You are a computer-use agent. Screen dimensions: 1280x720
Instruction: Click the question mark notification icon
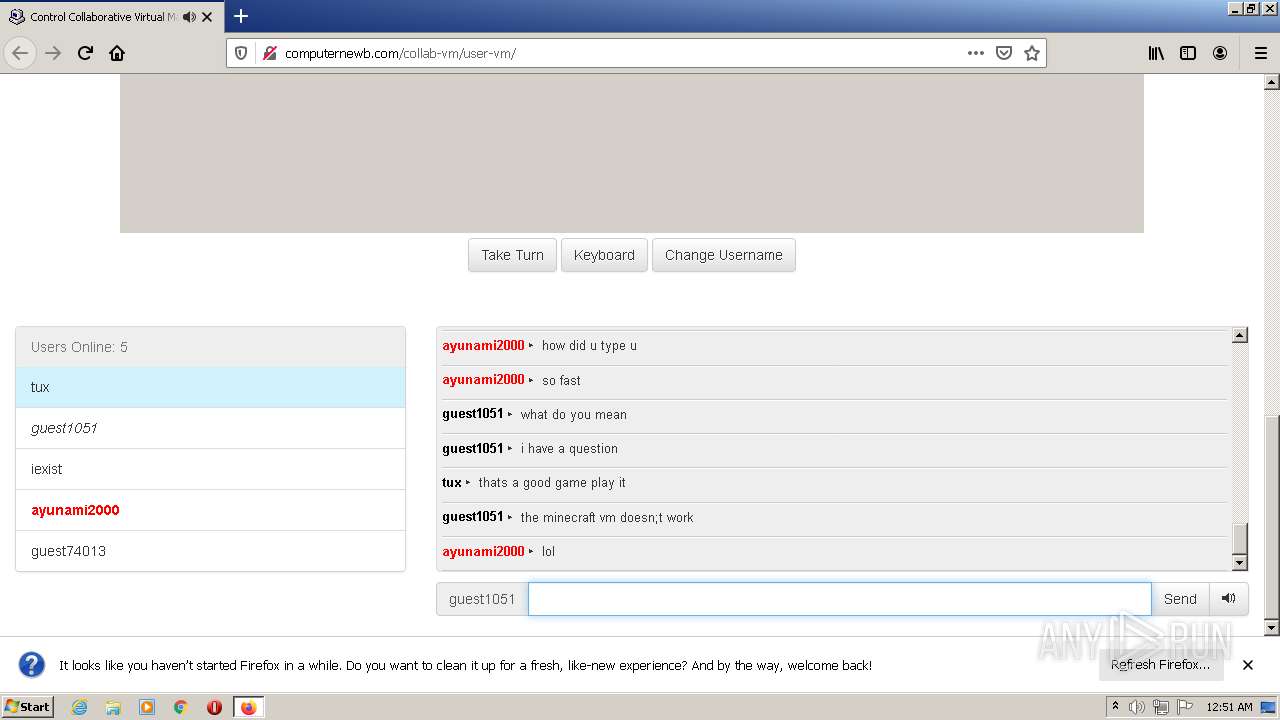pyautogui.click(x=32, y=665)
